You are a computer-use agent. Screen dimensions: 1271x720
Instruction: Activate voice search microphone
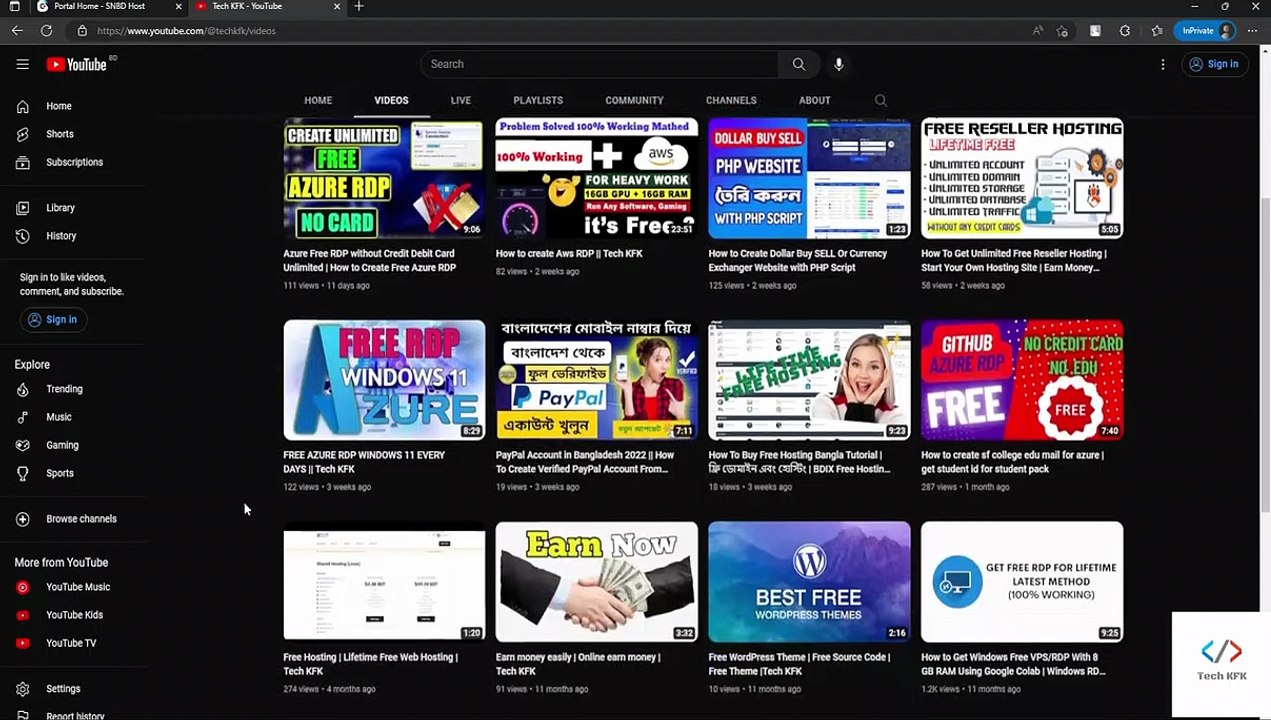(x=838, y=64)
